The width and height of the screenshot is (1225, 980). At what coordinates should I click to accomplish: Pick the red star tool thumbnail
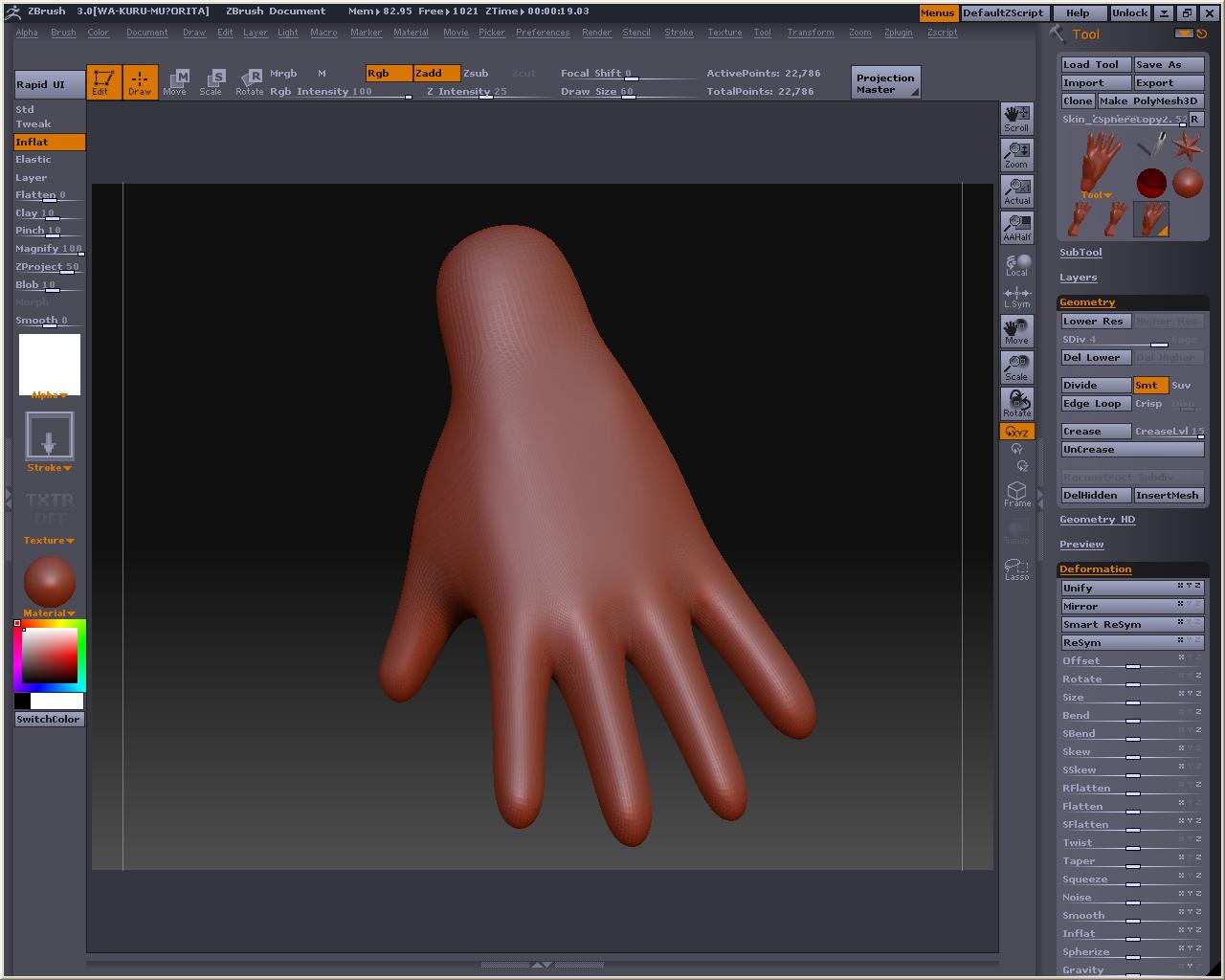point(1188,146)
